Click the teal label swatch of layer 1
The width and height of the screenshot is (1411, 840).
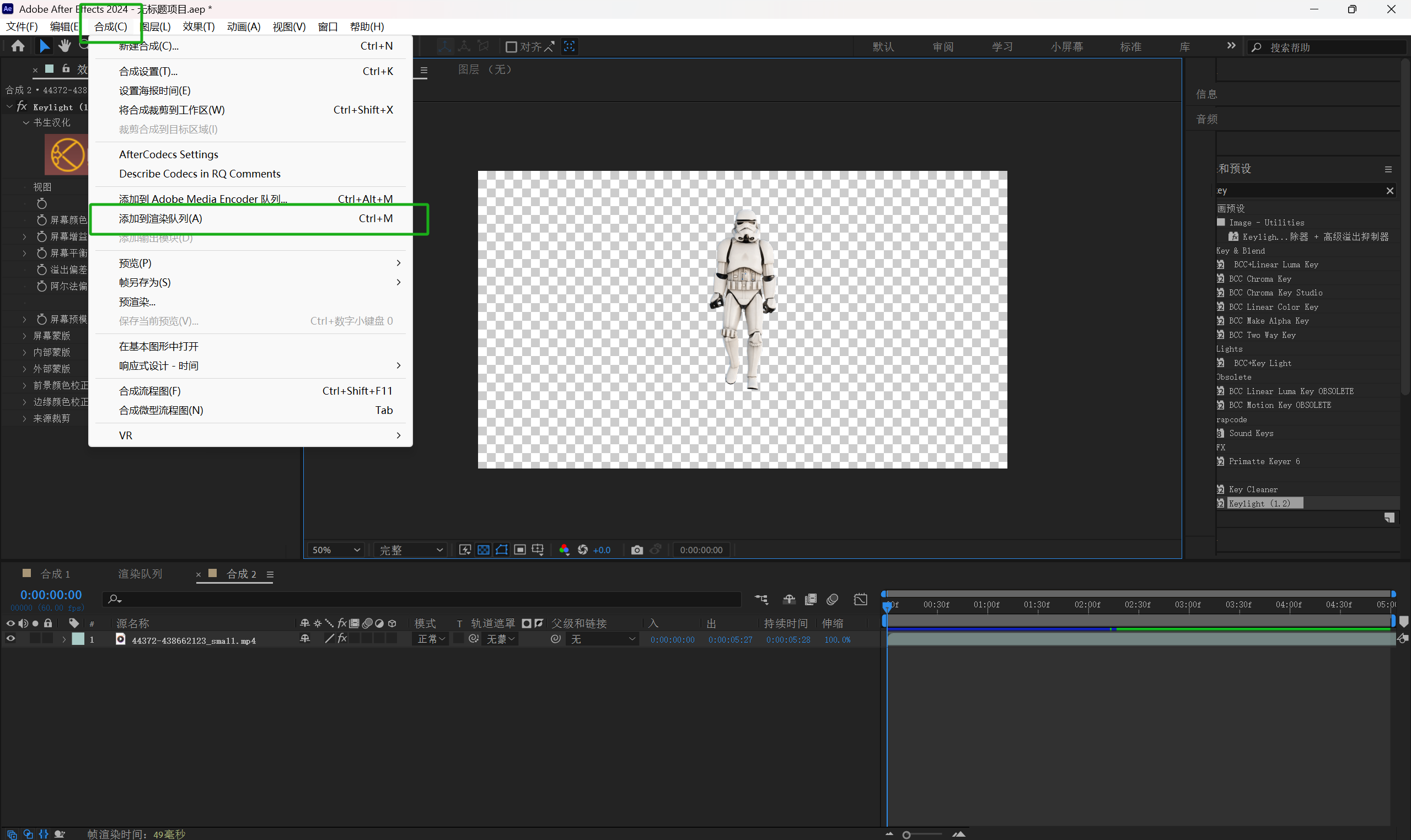[x=78, y=639]
